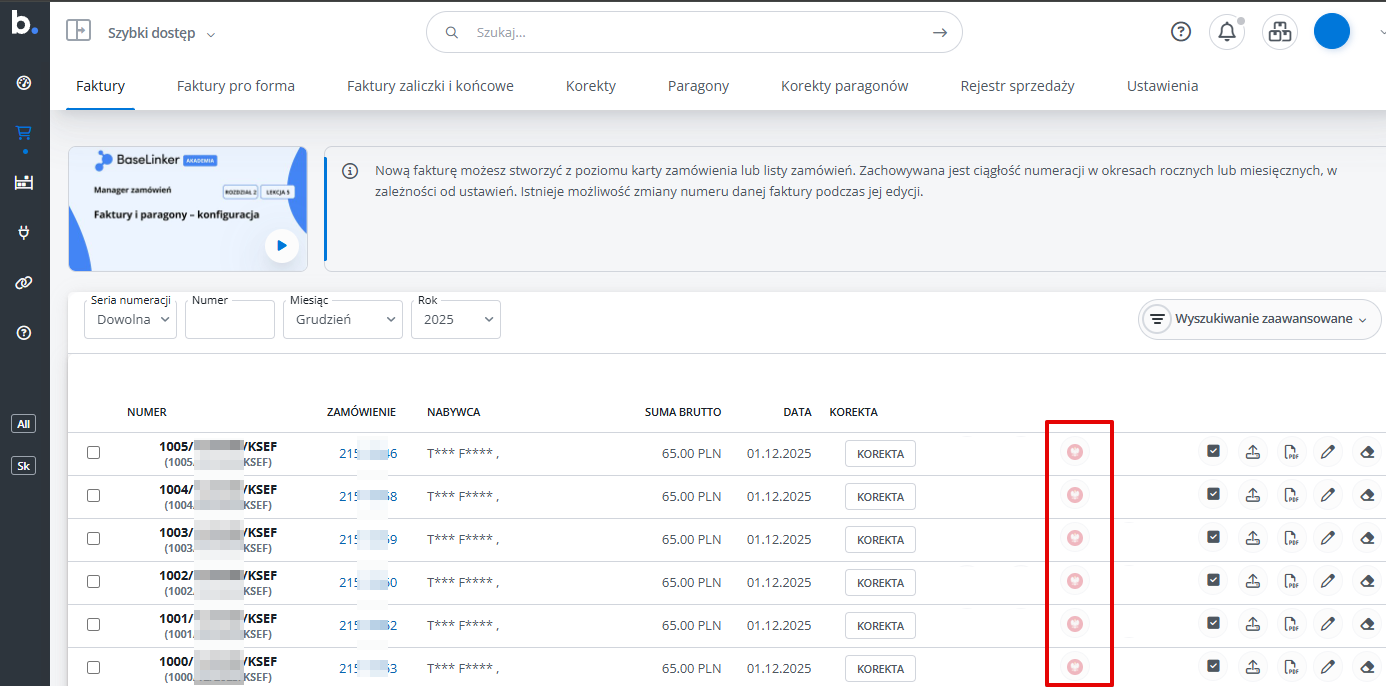Select the checkbox for invoice 1005
Viewport: 1386px width, 690px height.
coord(93,453)
